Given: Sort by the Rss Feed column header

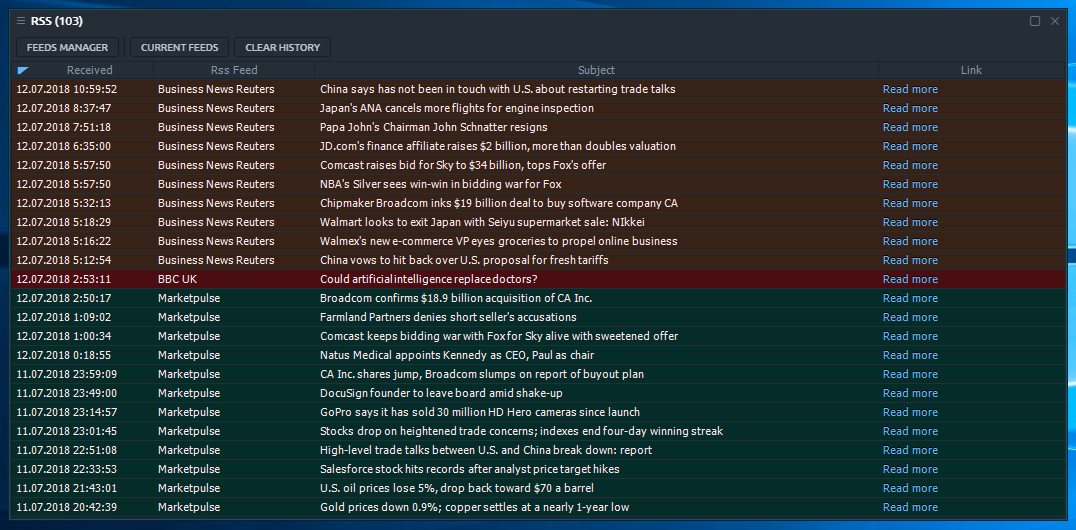Looking at the screenshot, I should point(234,70).
